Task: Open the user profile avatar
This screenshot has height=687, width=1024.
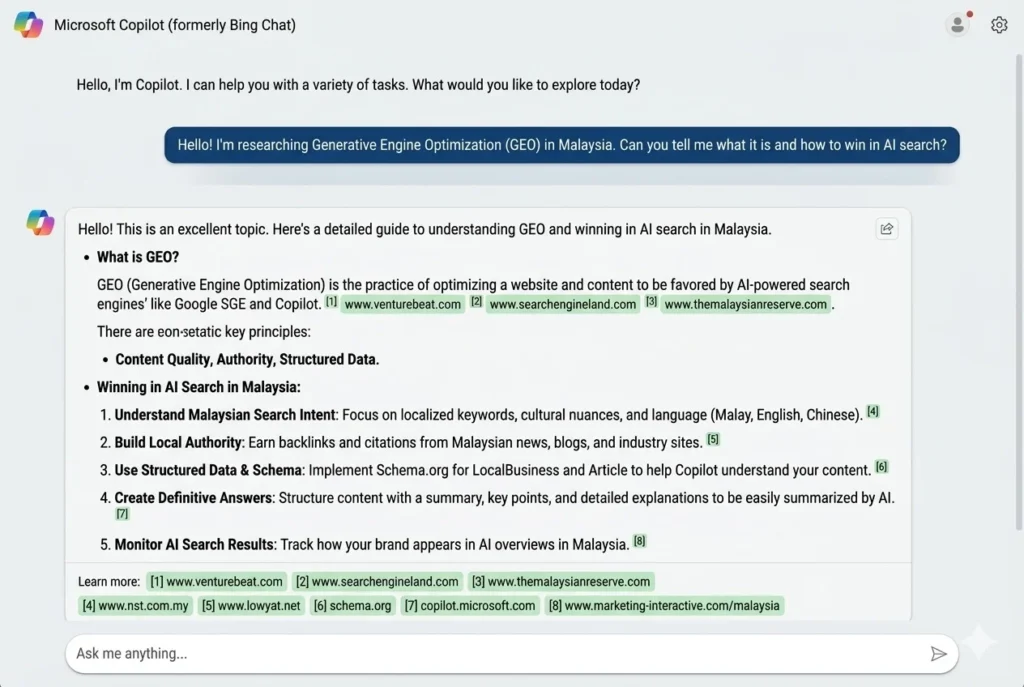Action: click(957, 26)
